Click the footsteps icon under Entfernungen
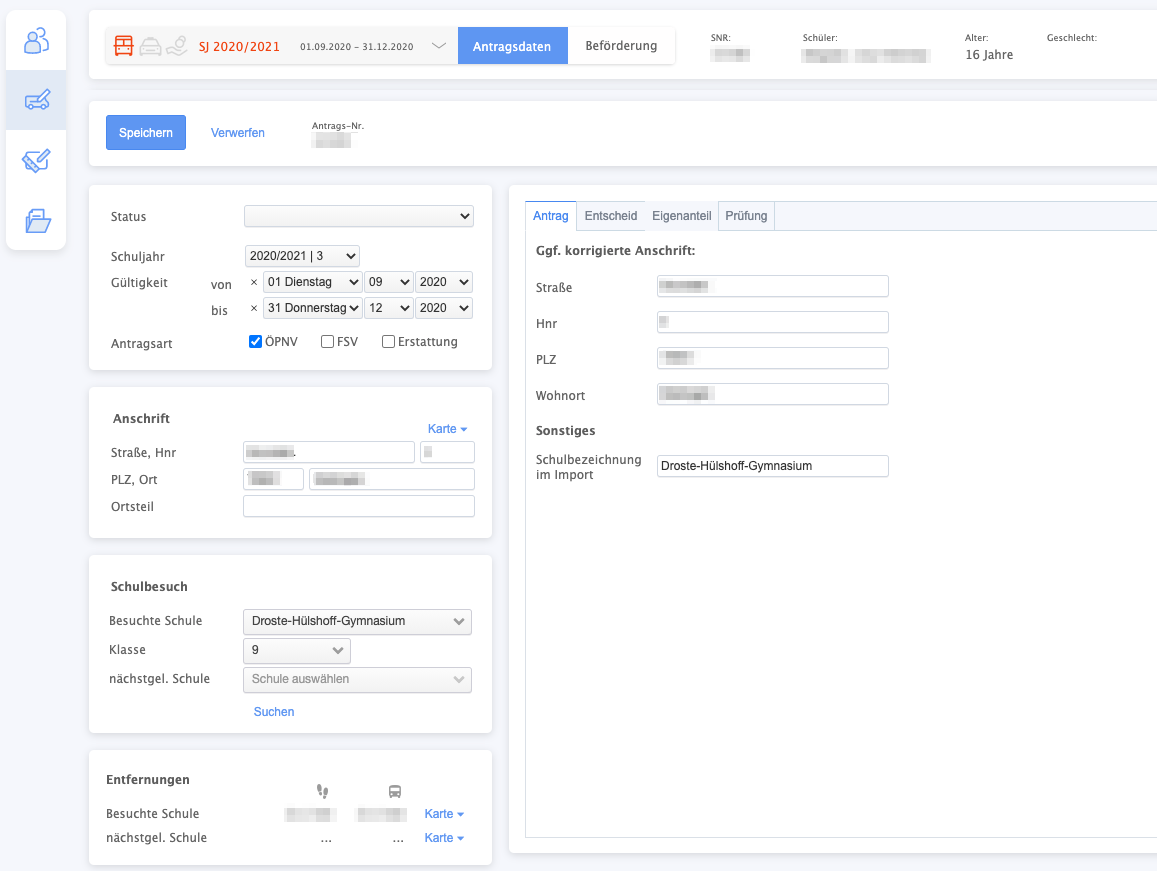 (x=322, y=791)
